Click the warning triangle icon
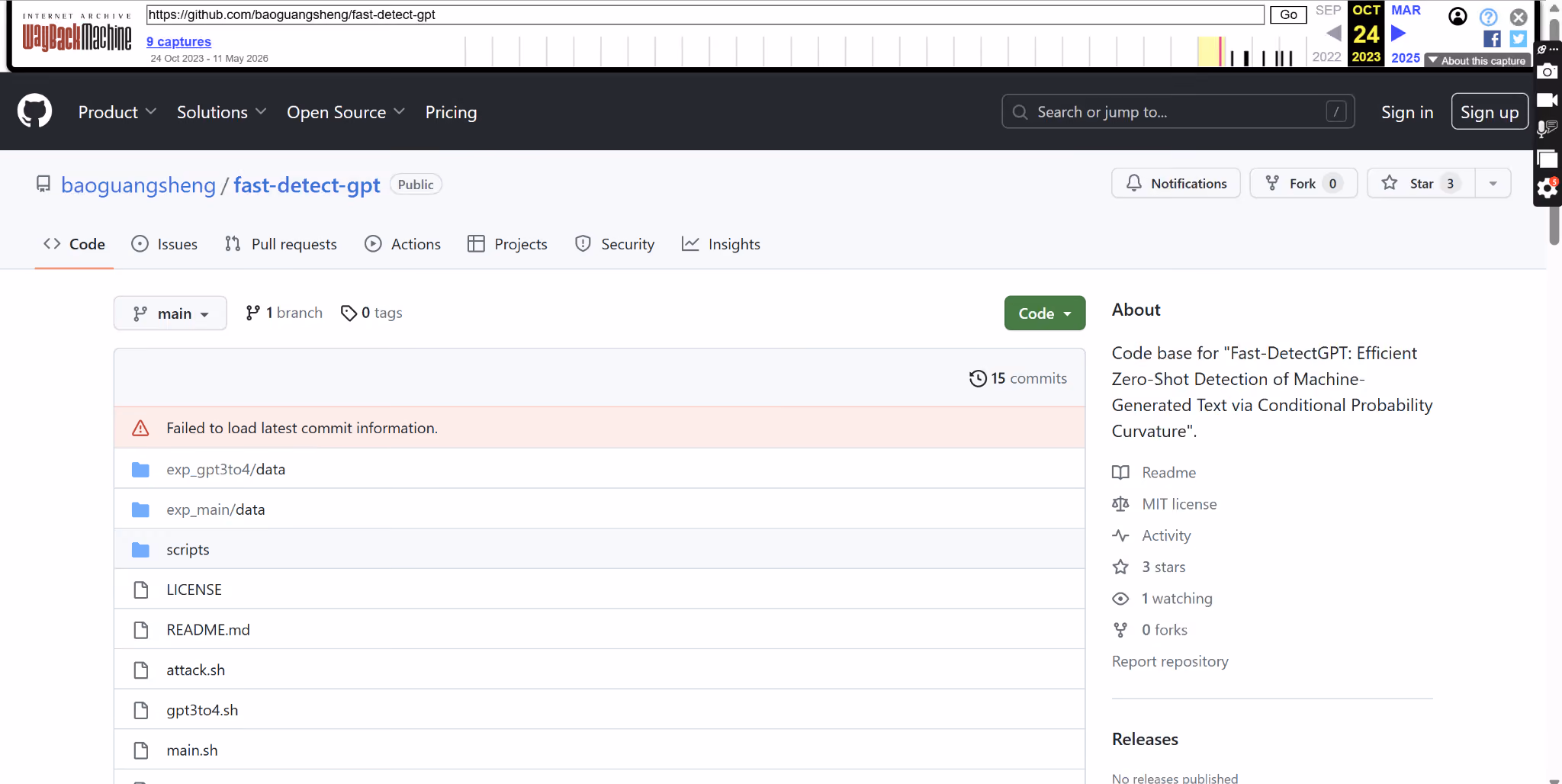 pyautogui.click(x=140, y=428)
